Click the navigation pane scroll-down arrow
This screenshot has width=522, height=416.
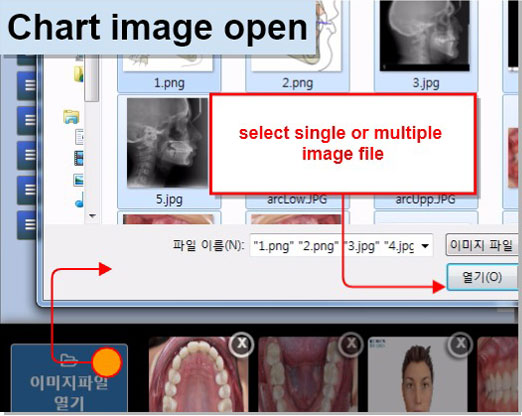click(x=92, y=216)
